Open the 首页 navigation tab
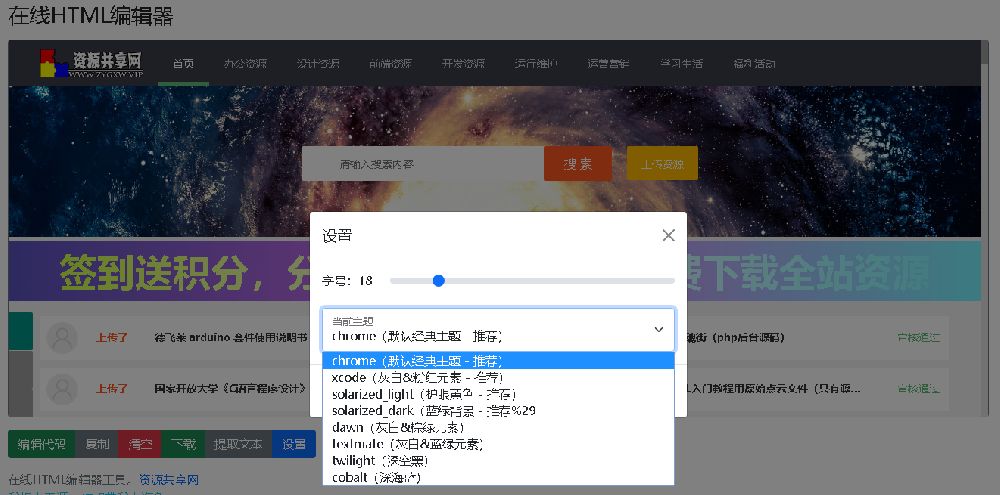 pos(183,64)
